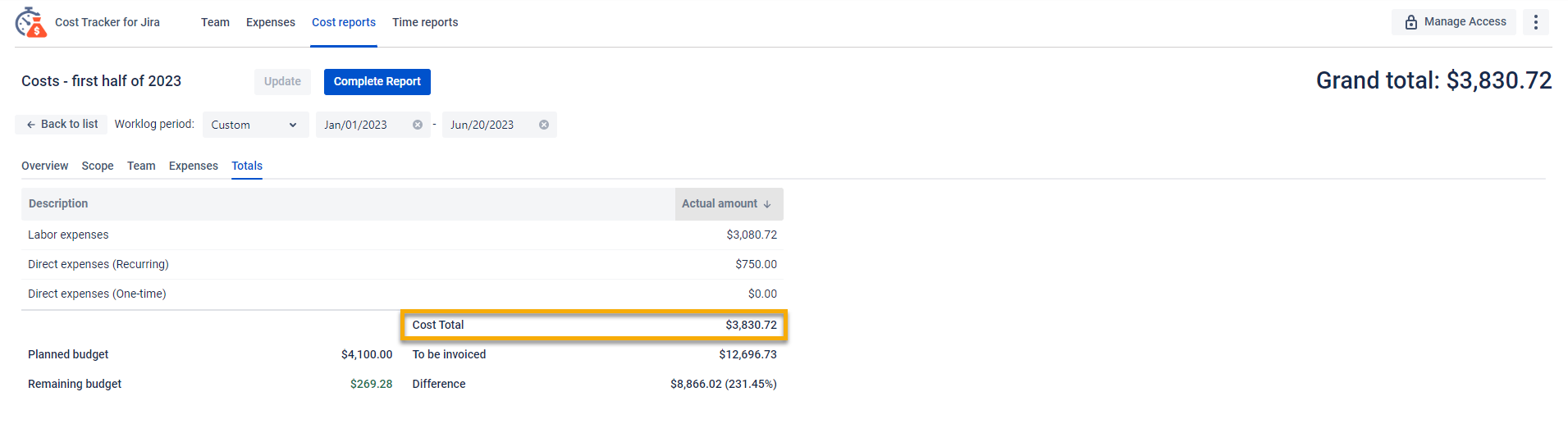The width and height of the screenshot is (1568, 433).
Task: Click the sort arrow beside Actual amount
Action: coord(767,204)
